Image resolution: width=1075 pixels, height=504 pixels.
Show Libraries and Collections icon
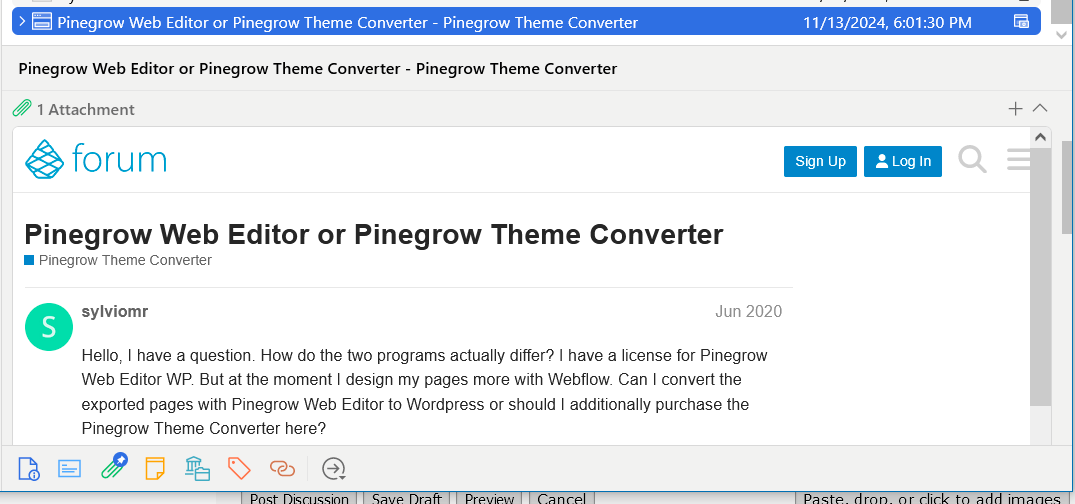pyautogui.click(x=197, y=468)
